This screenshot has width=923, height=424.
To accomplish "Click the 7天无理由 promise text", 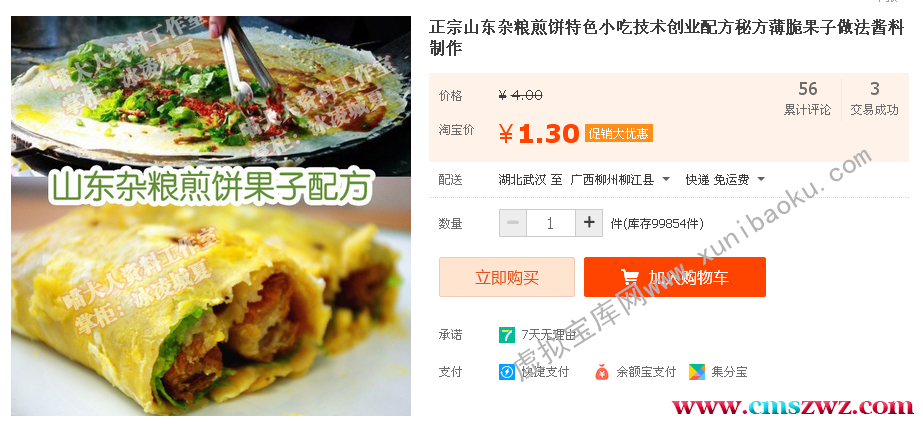I will 549,335.
